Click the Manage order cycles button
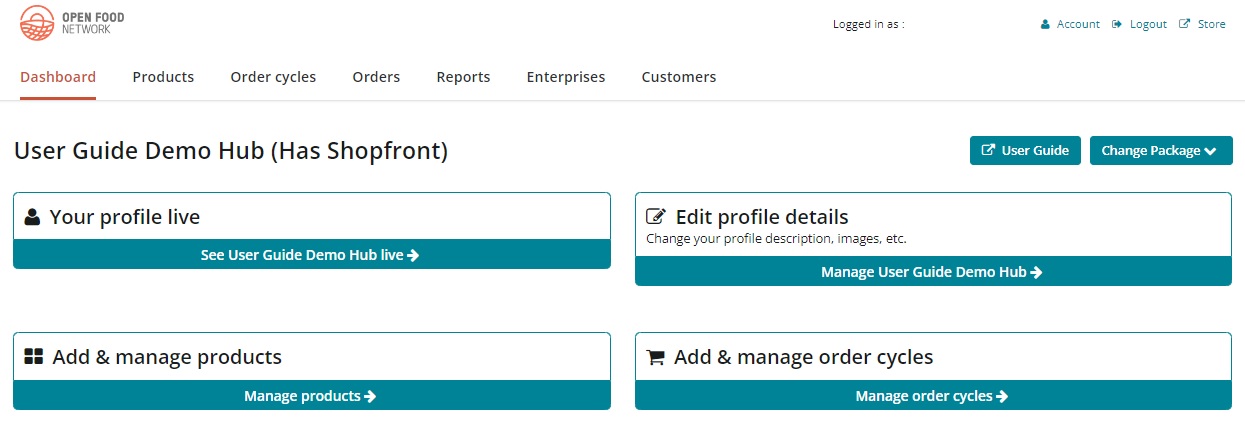The height and width of the screenshot is (426, 1245). pyautogui.click(x=932, y=396)
